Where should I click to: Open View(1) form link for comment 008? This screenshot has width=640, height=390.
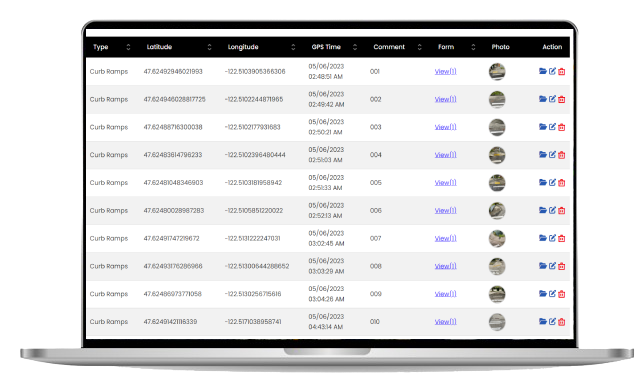[445, 266]
